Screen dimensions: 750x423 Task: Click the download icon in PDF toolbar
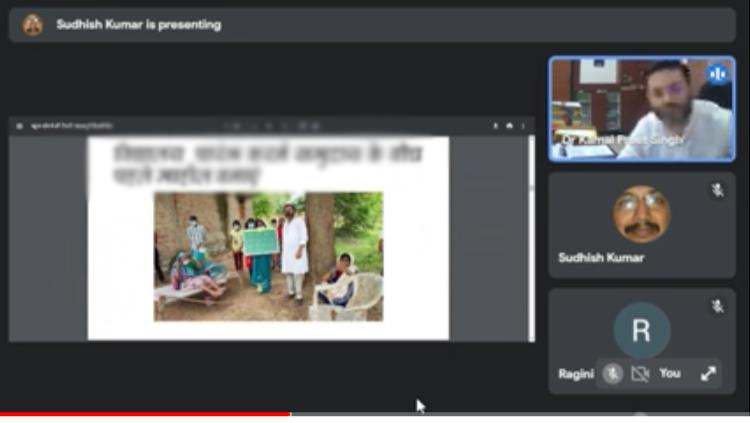(496, 126)
